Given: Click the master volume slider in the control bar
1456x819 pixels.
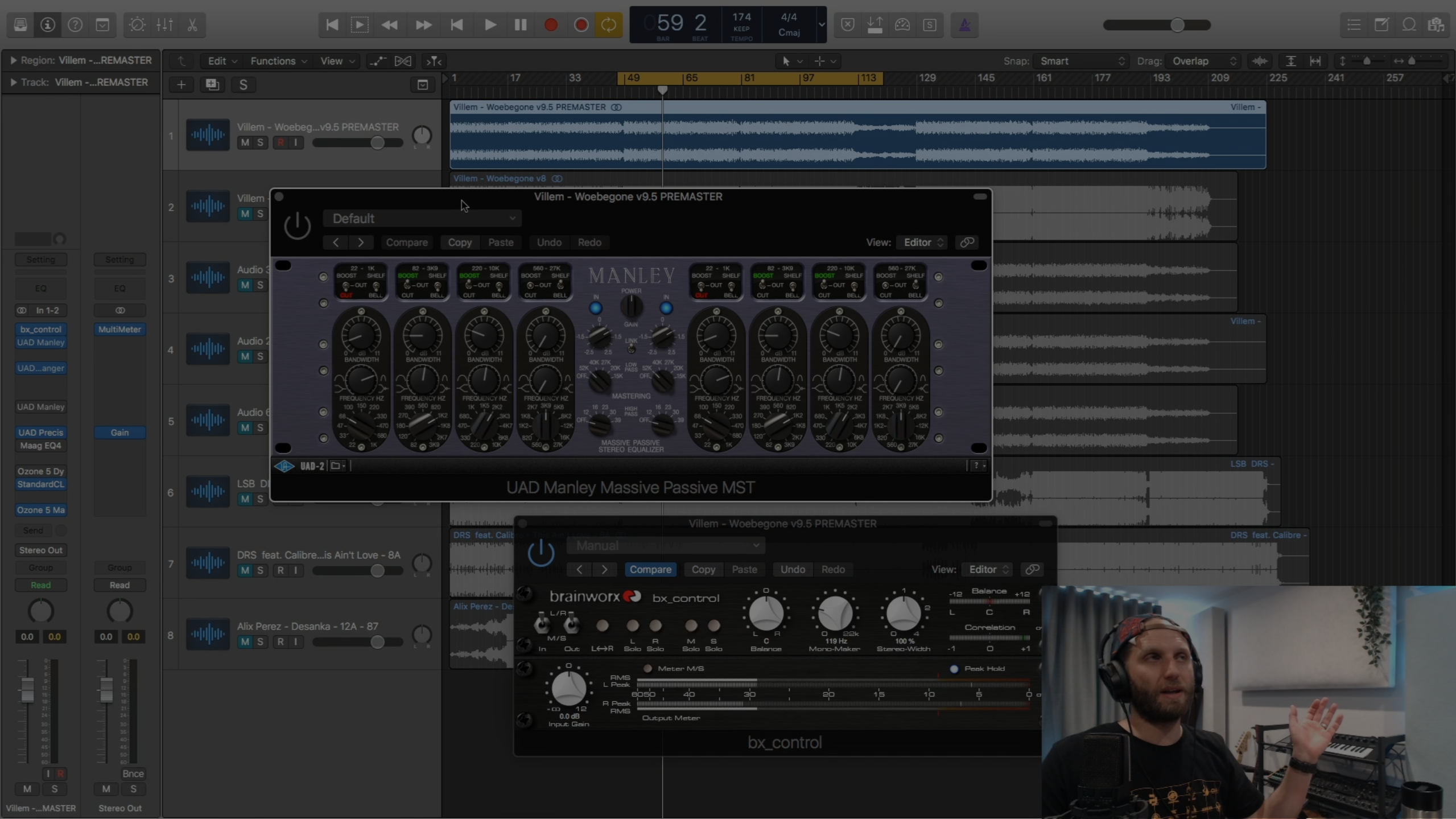Looking at the screenshot, I should [x=1156, y=25].
